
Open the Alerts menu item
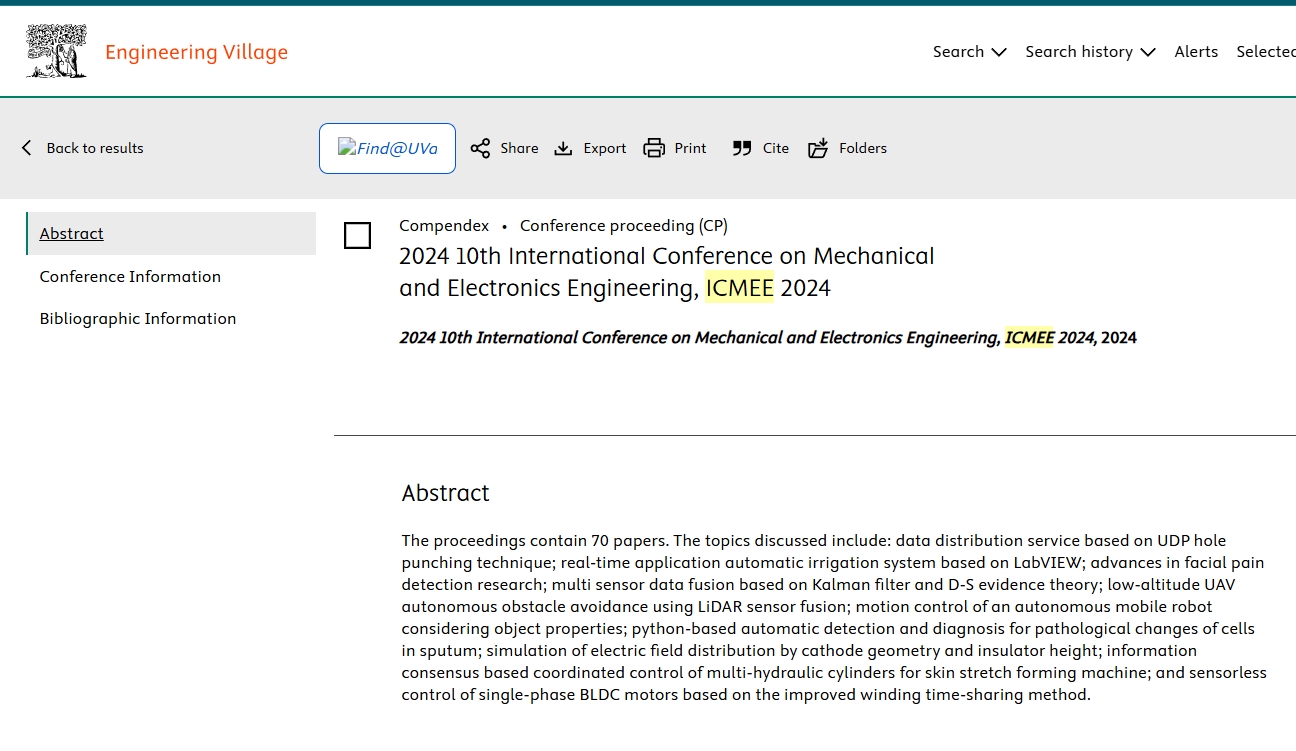click(1196, 52)
